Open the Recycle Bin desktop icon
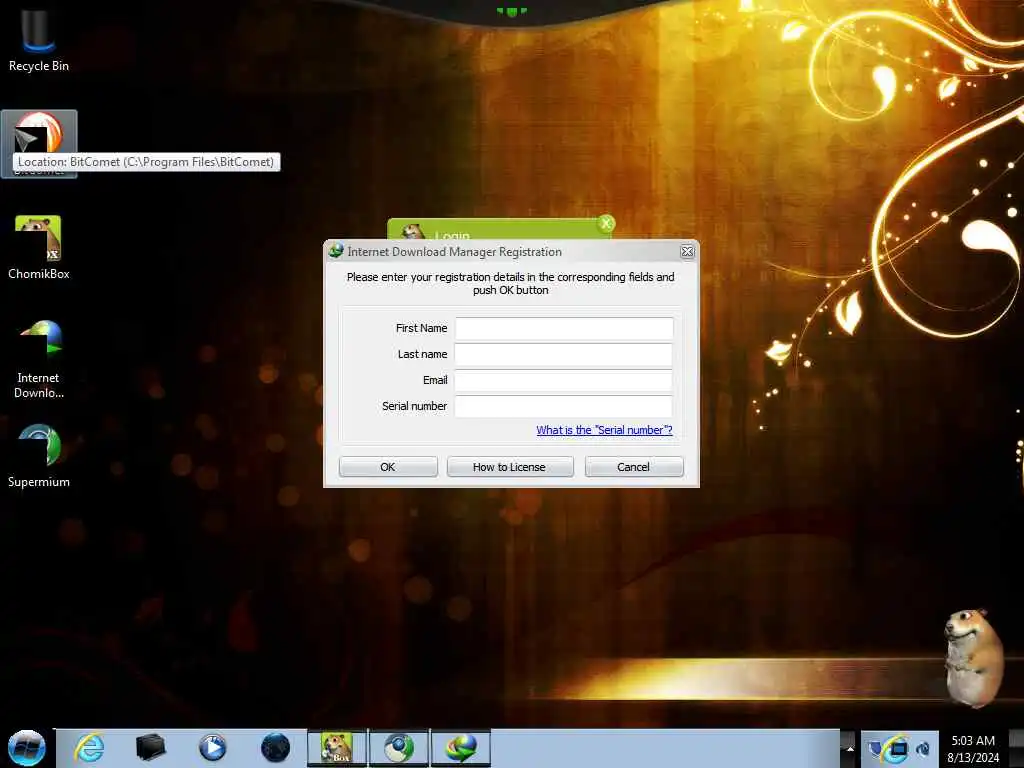The width and height of the screenshot is (1024, 768). point(39,39)
